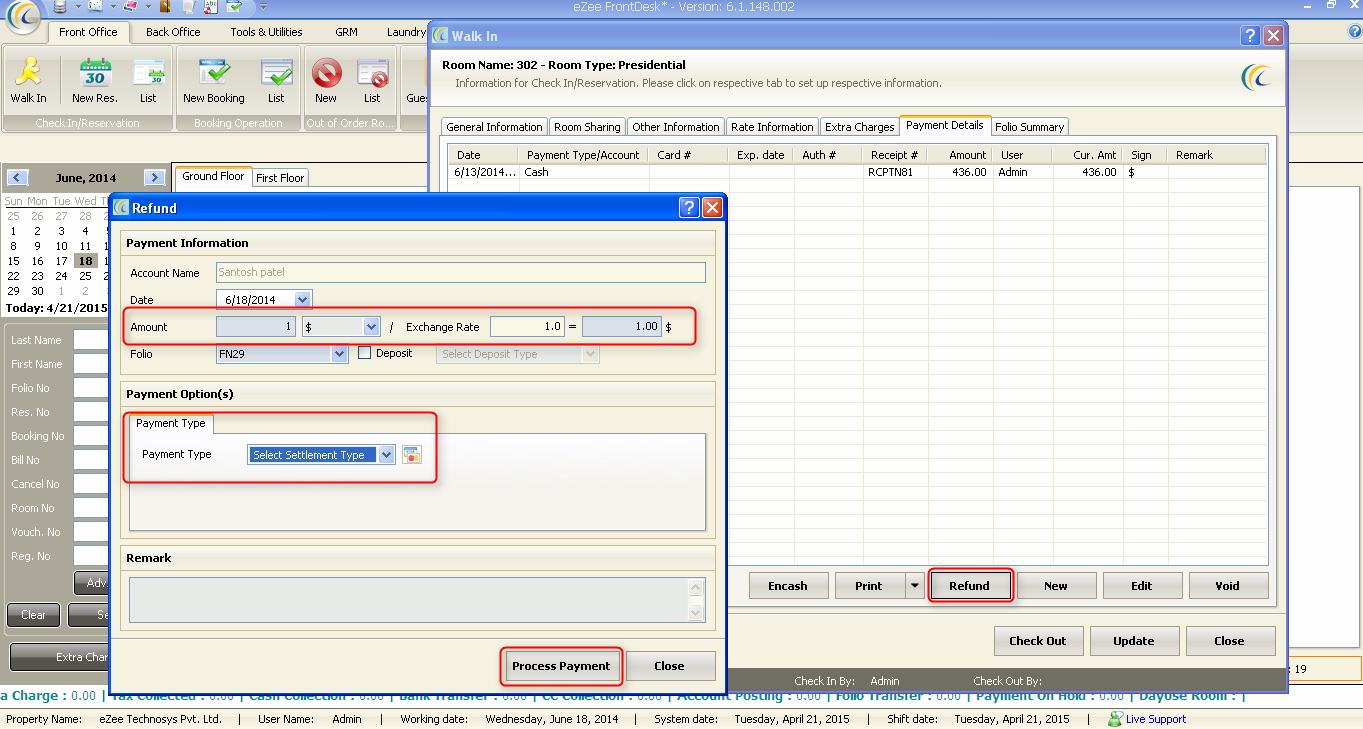Click the Check Out button
Image resolution: width=1363 pixels, height=729 pixels.
(x=1037, y=641)
